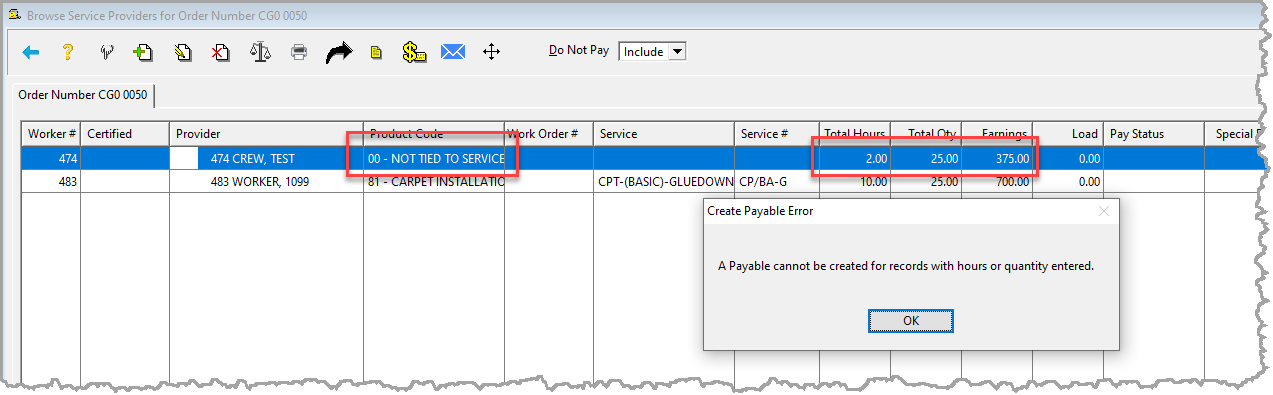The image size is (1273, 395).
Task: Click the 10.00 total hours cell
Action: [x=855, y=182]
